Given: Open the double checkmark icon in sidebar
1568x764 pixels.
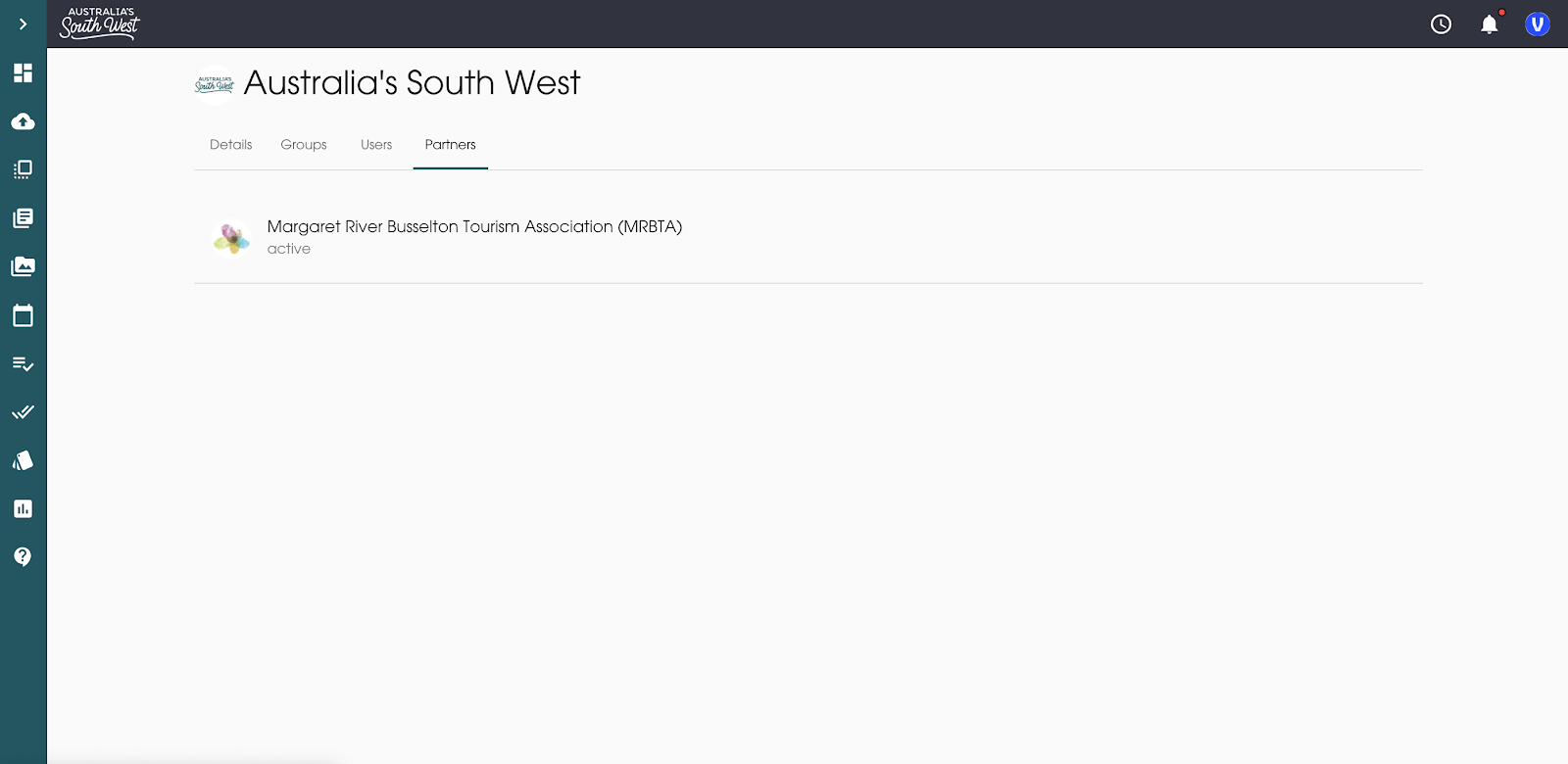Looking at the screenshot, I should pyautogui.click(x=23, y=412).
